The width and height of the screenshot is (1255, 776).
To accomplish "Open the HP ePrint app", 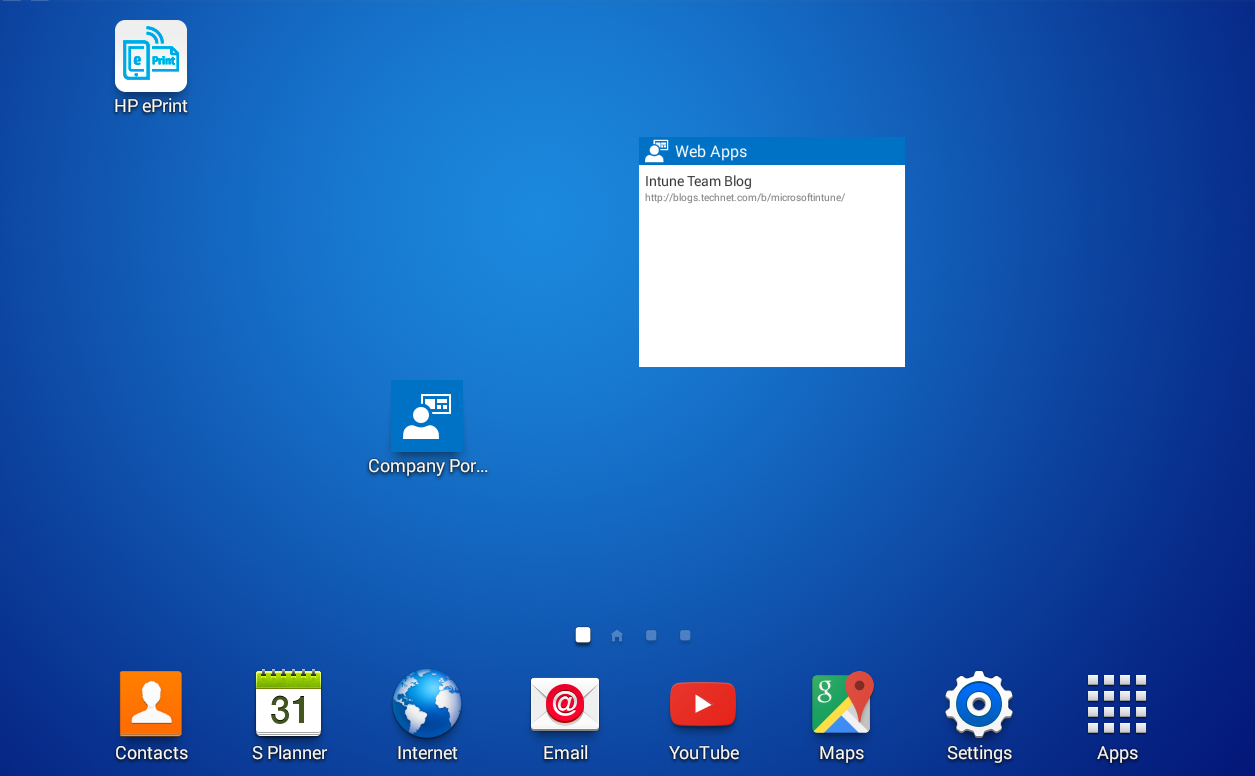I will [150, 55].
